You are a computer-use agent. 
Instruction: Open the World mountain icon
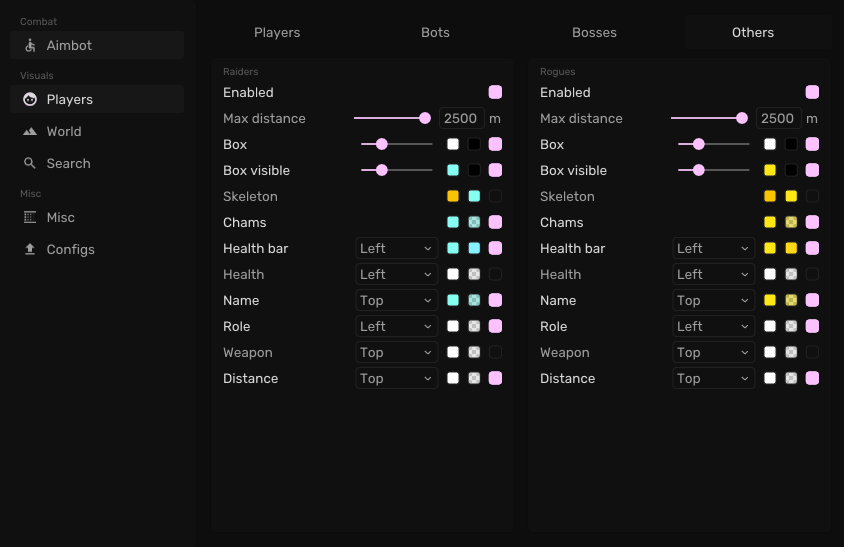click(30, 132)
